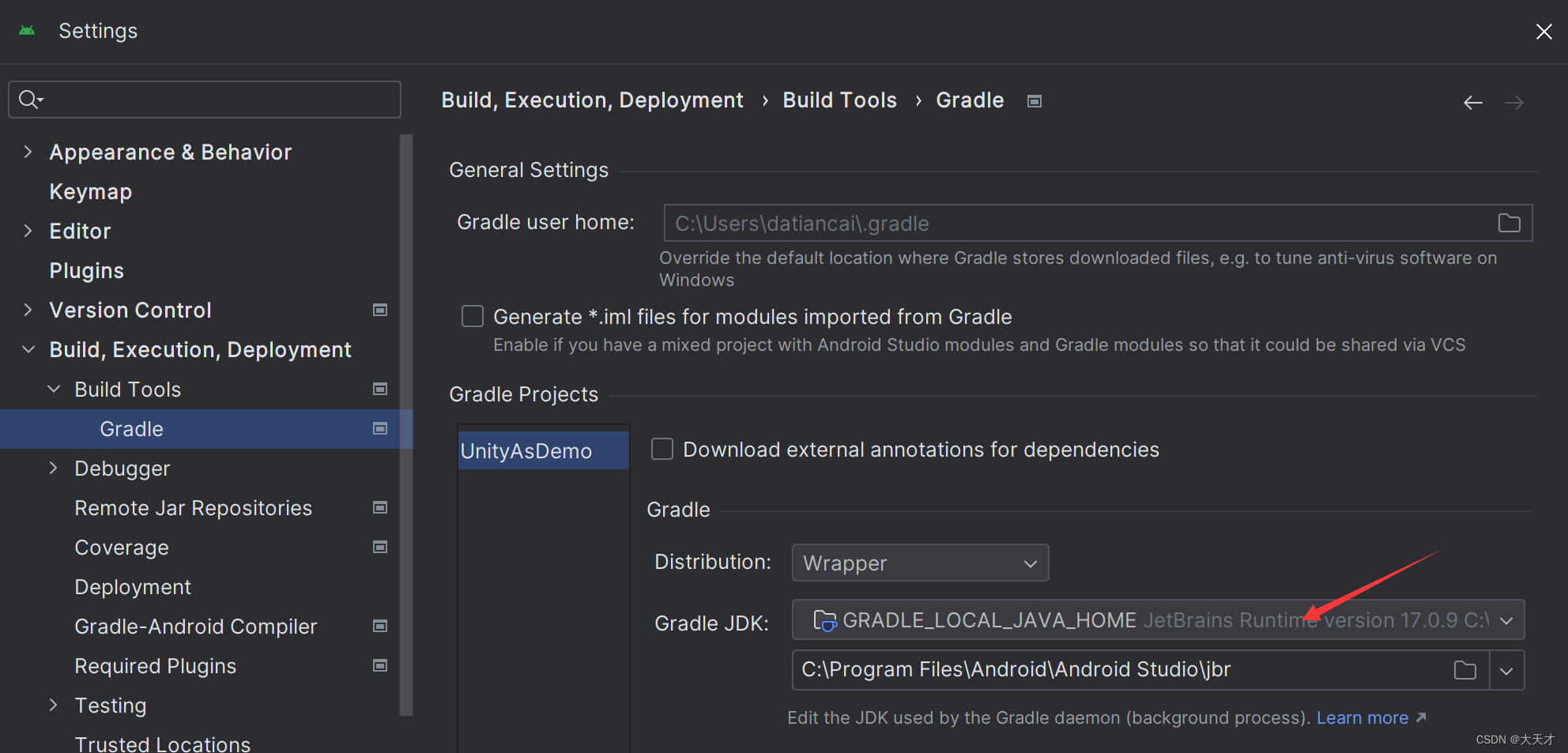
Task: Browse folder for the JDK path field
Action: click(1464, 671)
